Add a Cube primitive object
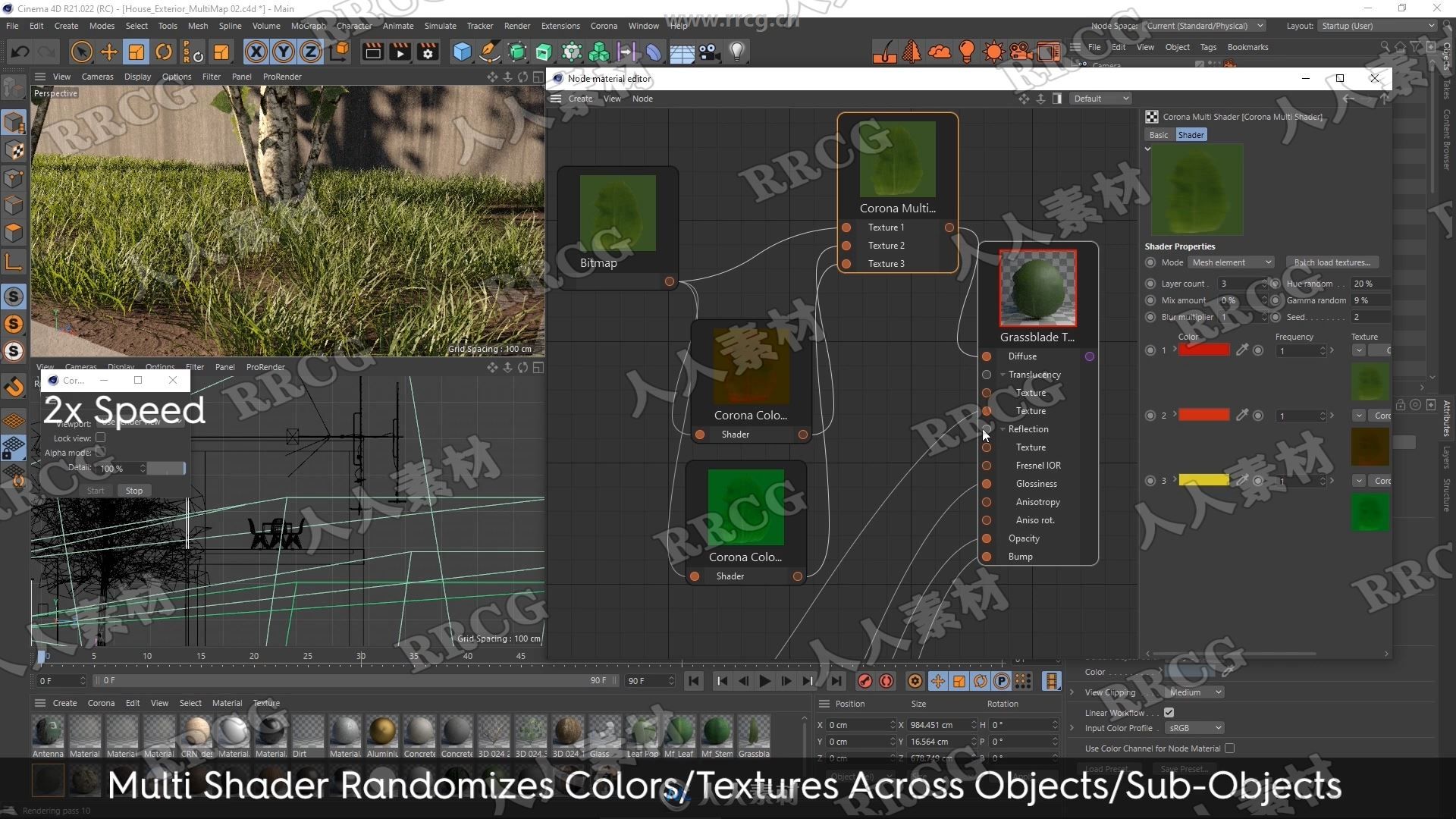The image size is (1456, 819). (462, 52)
